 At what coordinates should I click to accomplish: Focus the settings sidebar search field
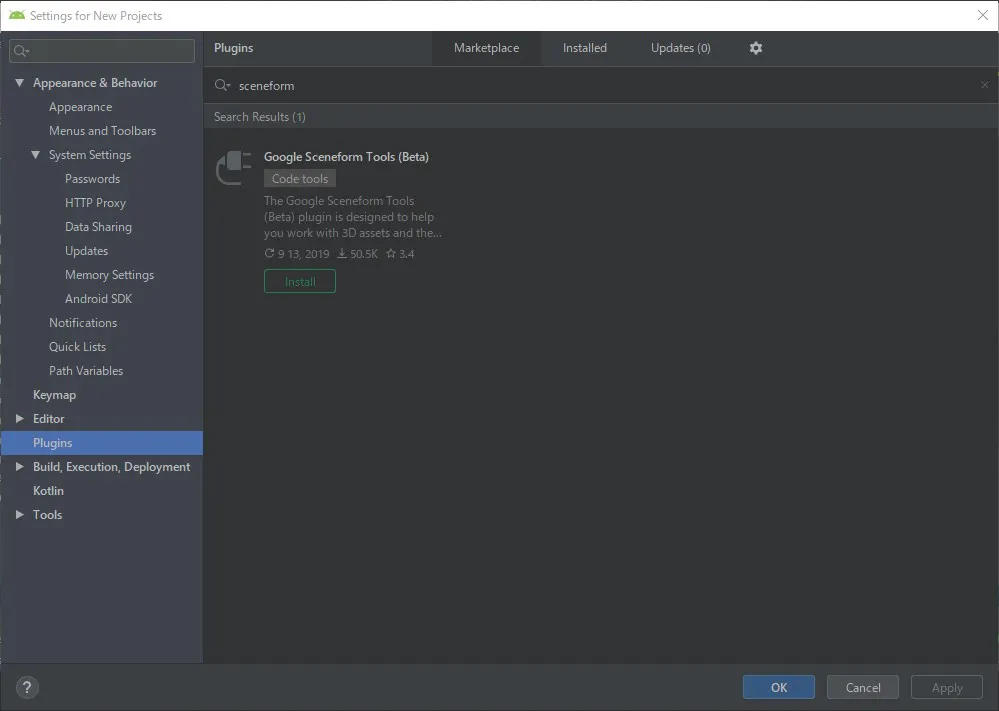102,51
